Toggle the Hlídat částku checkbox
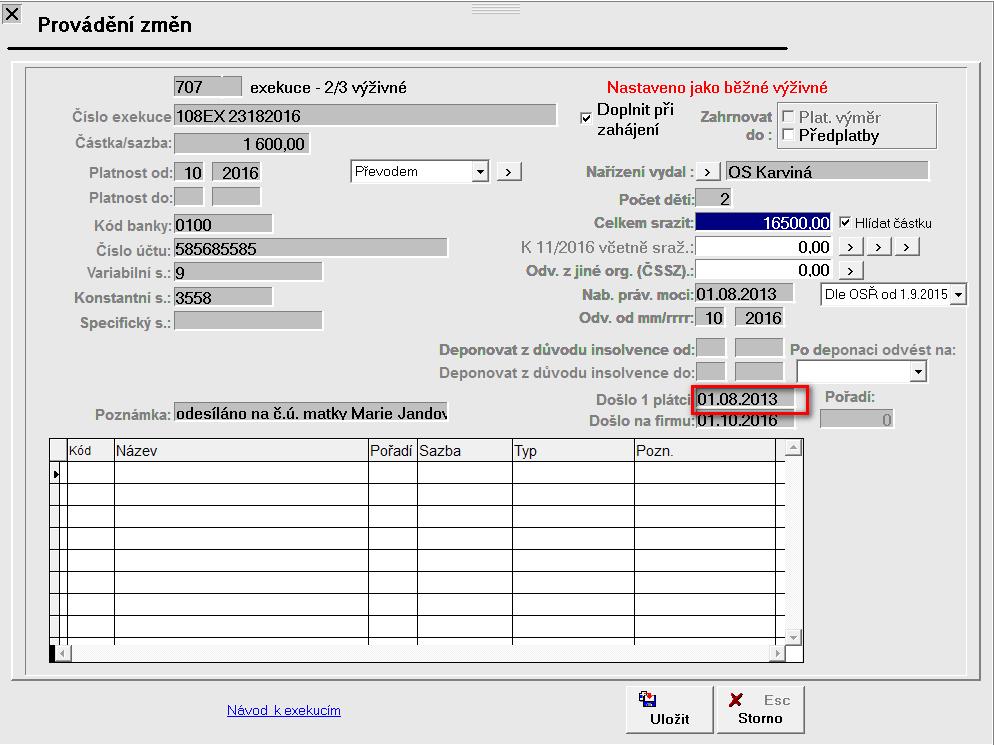The image size is (994, 745). (844, 223)
